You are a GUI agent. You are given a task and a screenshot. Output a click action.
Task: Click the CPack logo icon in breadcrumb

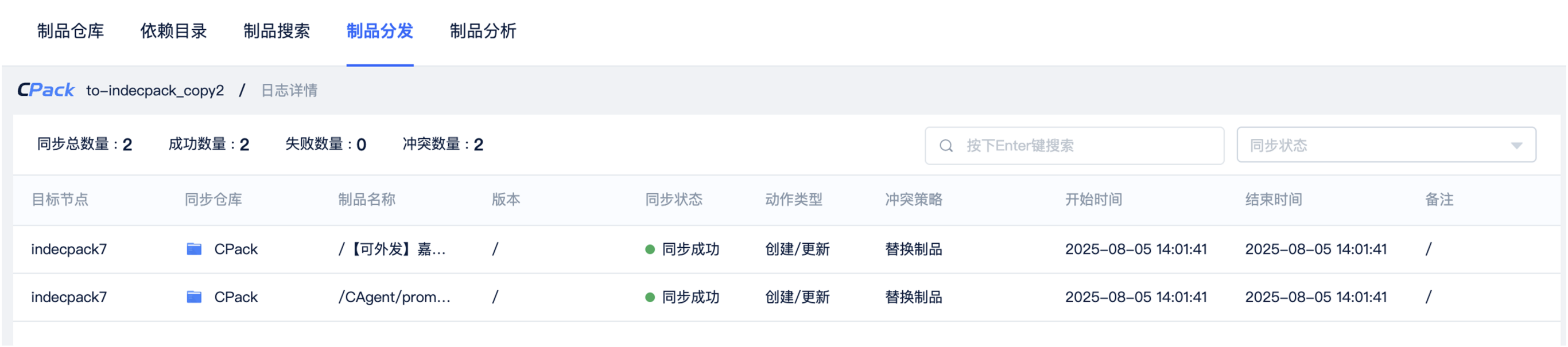click(46, 91)
